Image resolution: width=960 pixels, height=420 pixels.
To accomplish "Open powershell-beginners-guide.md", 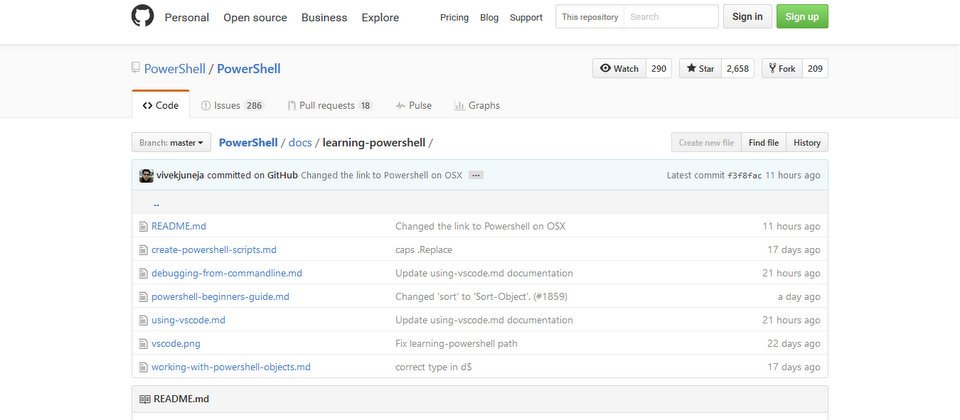I will coord(220,297).
